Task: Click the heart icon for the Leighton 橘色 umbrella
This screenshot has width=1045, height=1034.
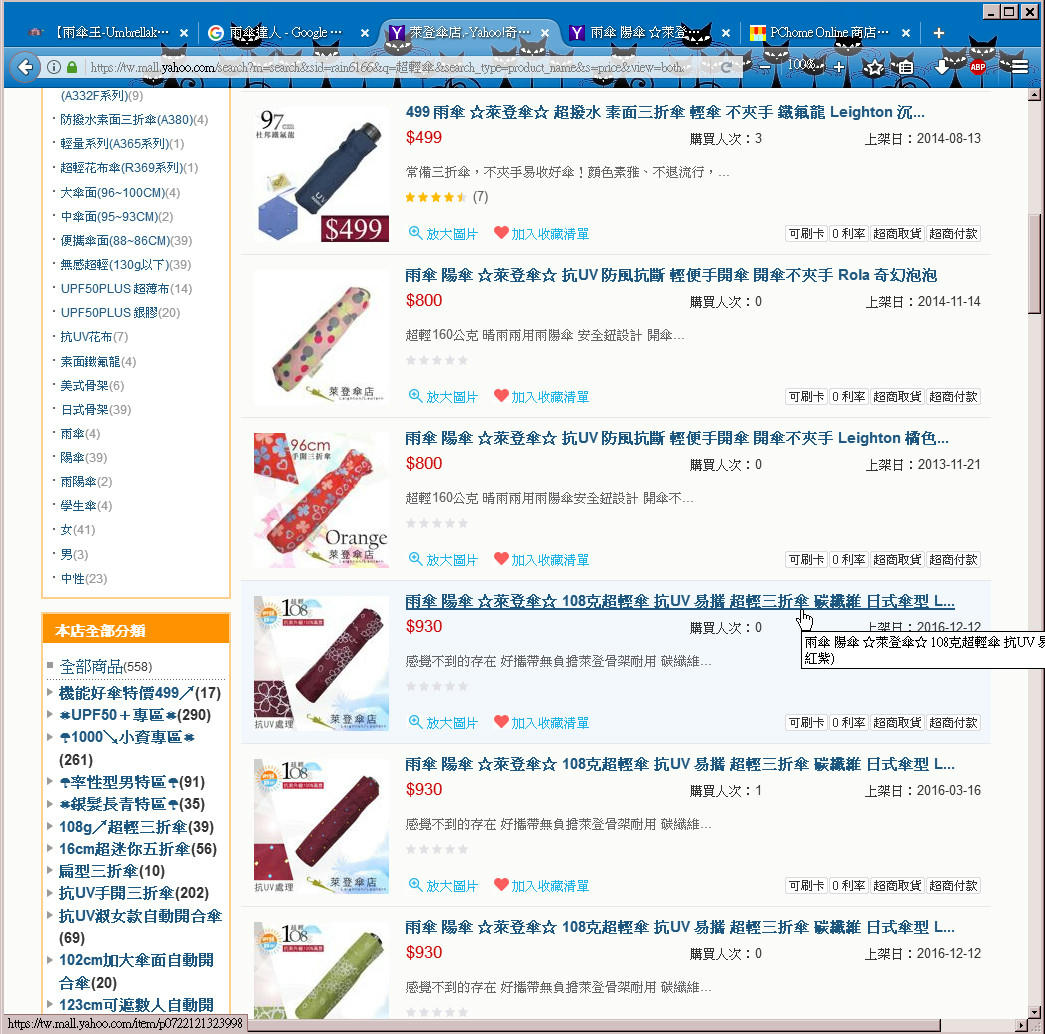Action: tap(501, 558)
